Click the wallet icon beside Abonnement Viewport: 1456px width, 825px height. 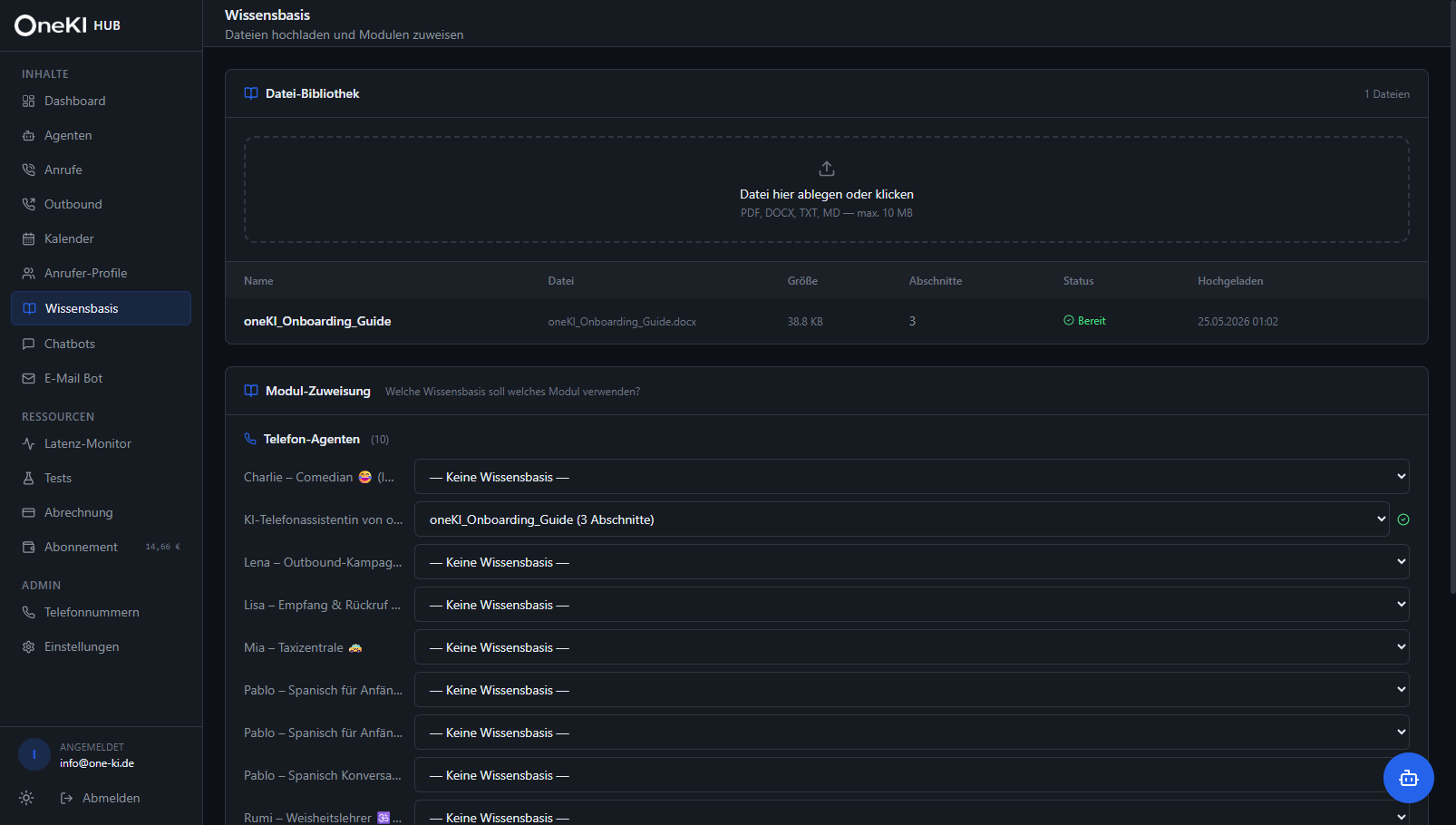pos(28,548)
